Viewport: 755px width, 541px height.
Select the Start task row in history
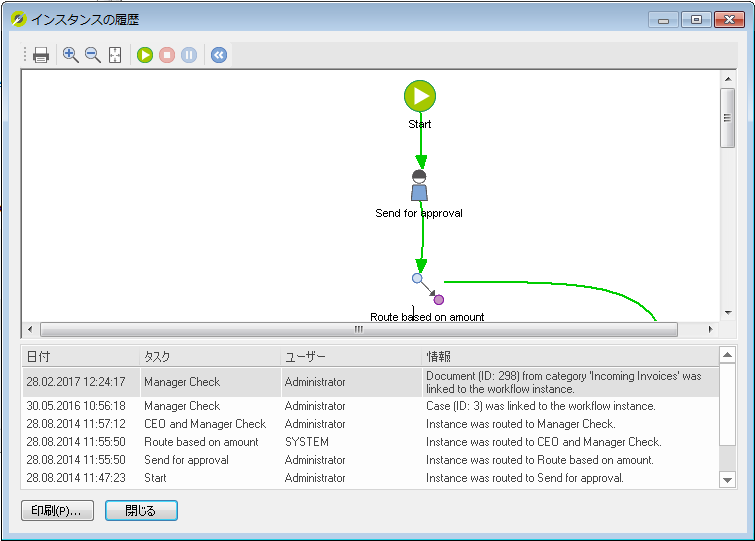pyautogui.click(x=370, y=478)
